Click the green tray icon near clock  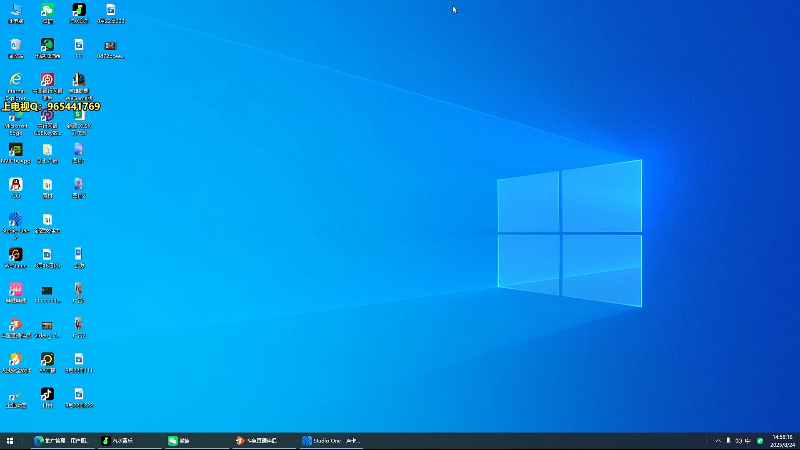pyautogui.click(x=760, y=441)
